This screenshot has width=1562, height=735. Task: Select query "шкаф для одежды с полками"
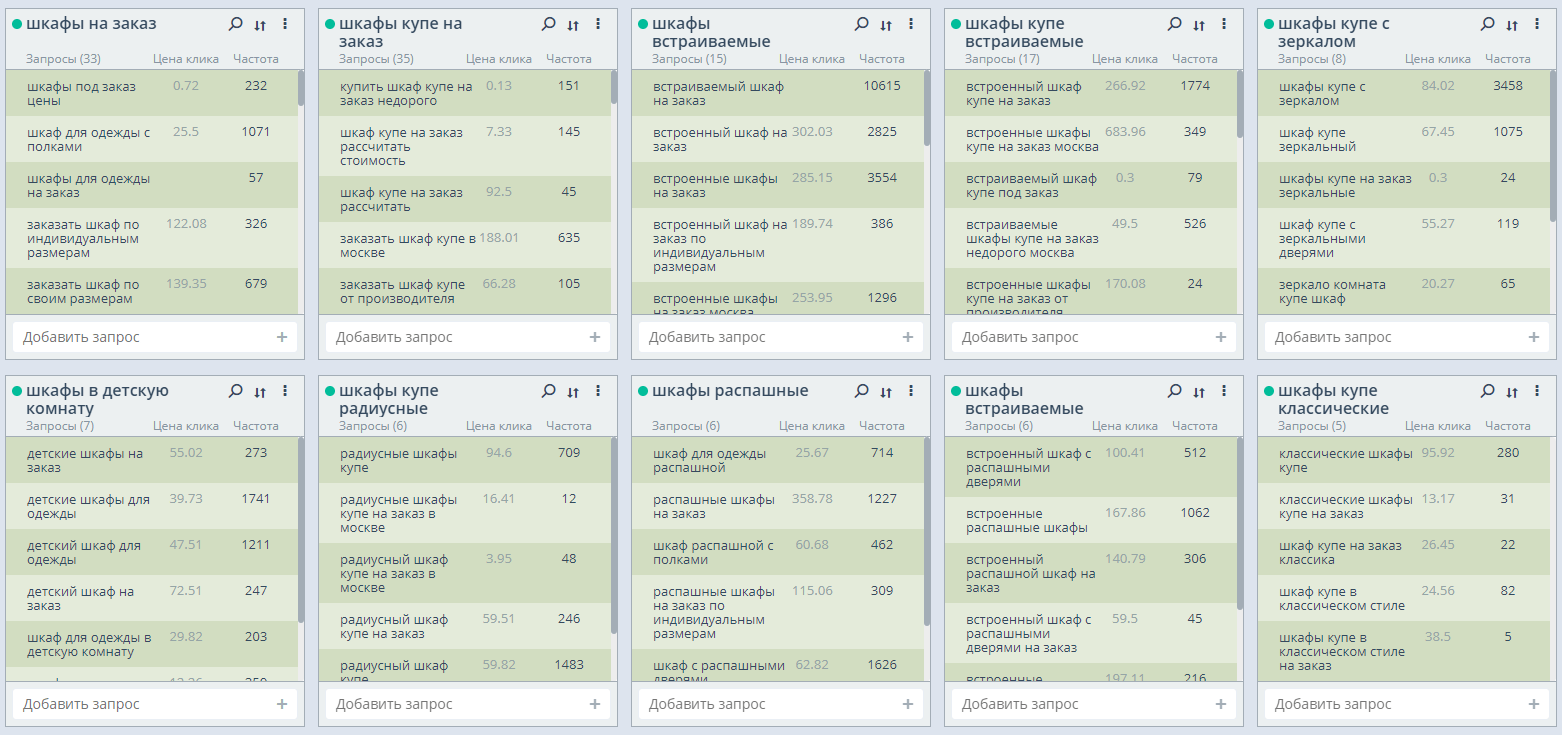point(88,139)
